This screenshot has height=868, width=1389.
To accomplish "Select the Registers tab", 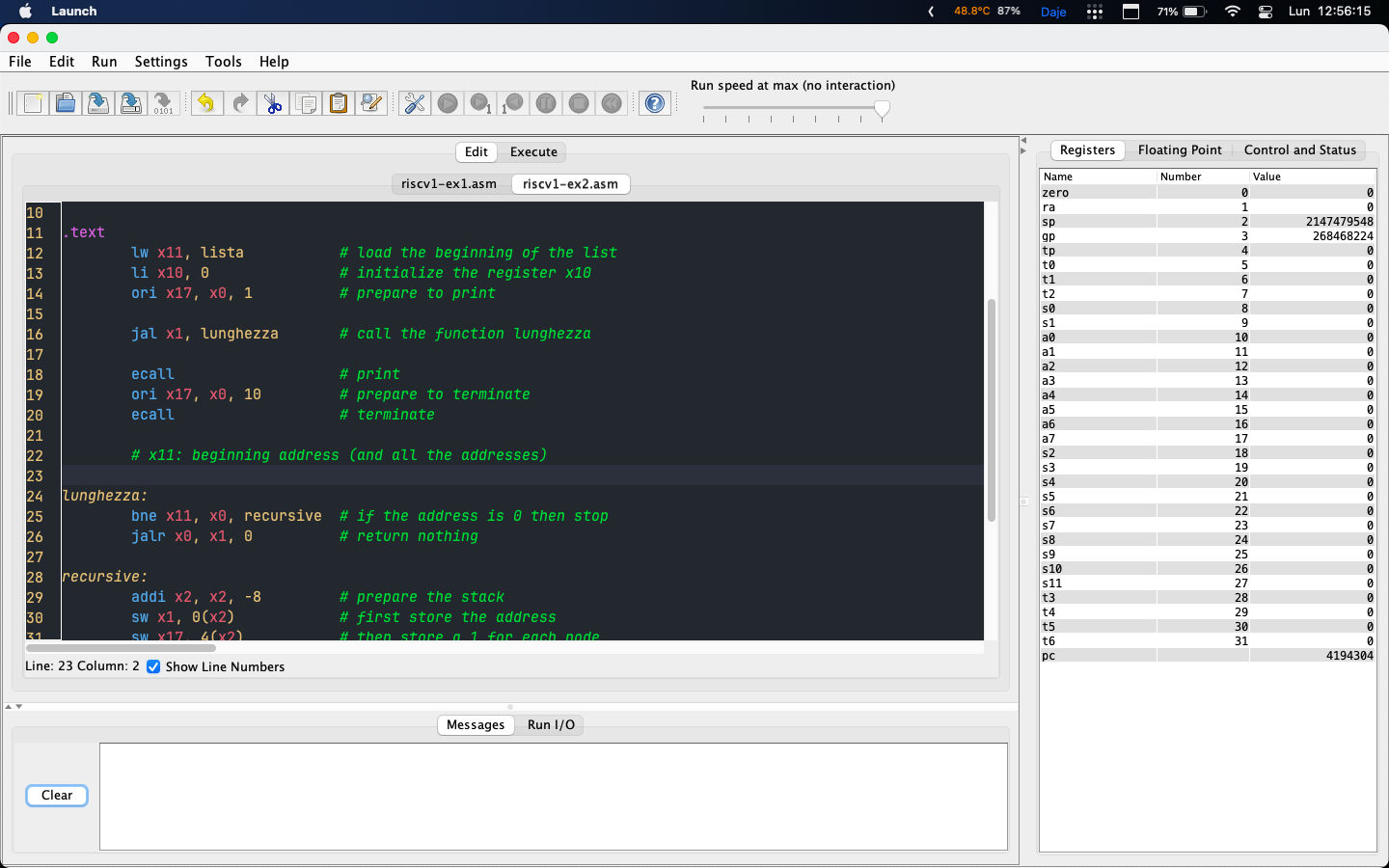I will tap(1087, 150).
